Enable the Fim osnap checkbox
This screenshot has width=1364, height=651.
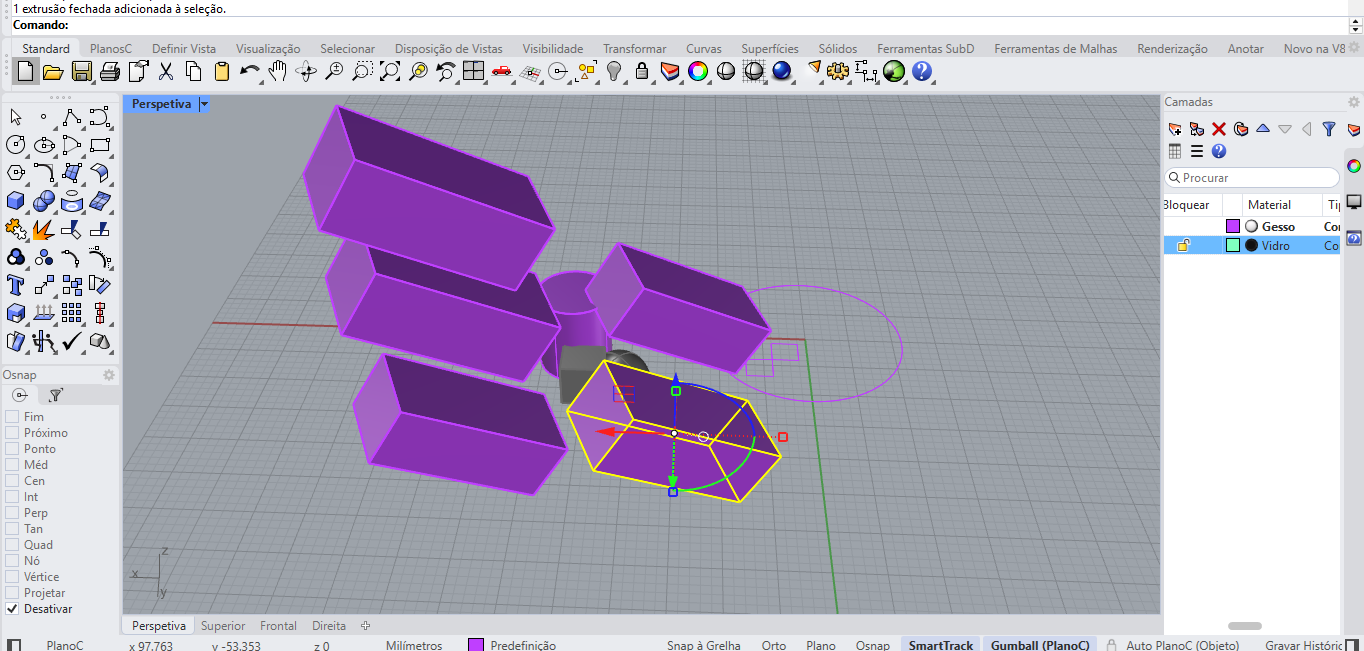coord(12,417)
